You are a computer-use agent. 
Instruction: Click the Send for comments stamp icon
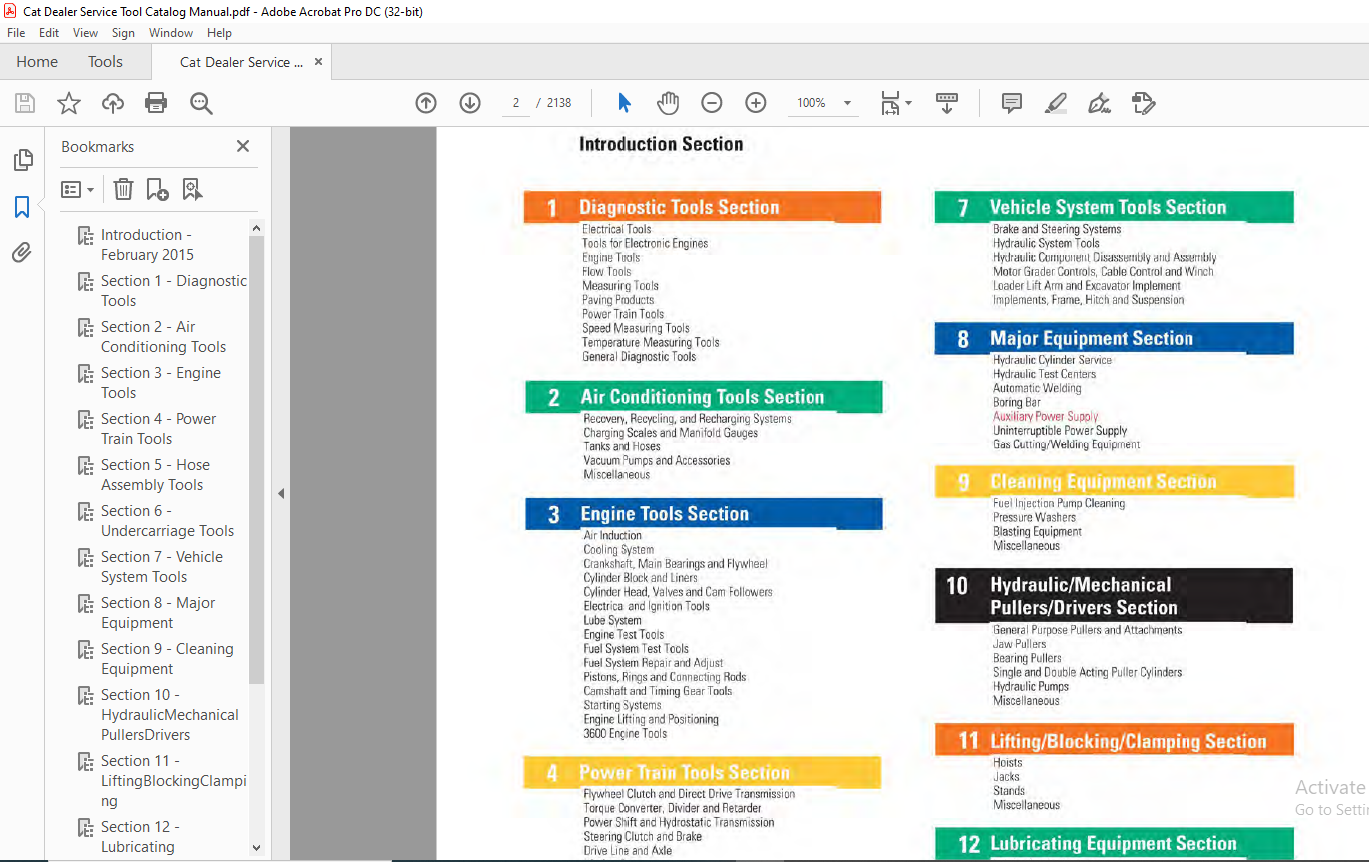click(1144, 103)
